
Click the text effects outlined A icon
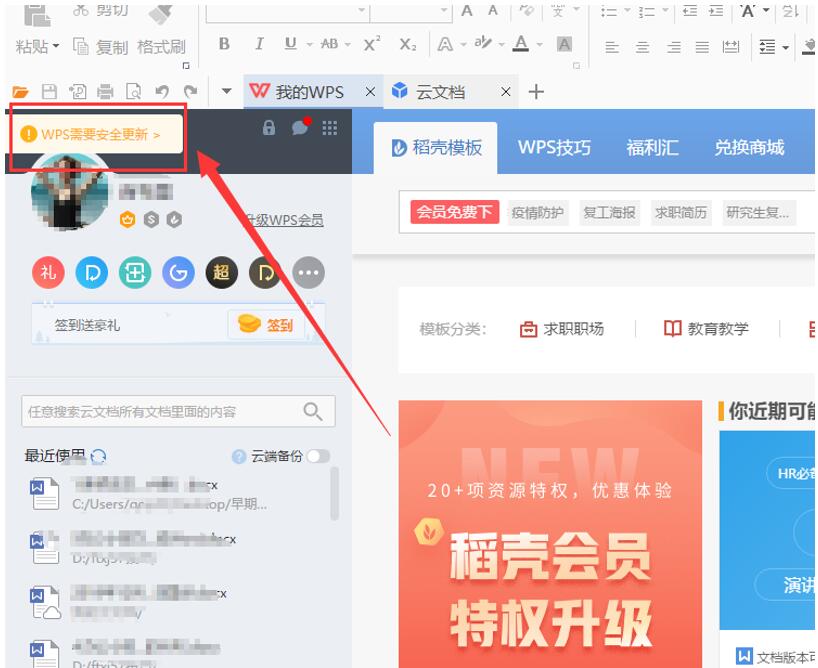(x=444, y=44)
